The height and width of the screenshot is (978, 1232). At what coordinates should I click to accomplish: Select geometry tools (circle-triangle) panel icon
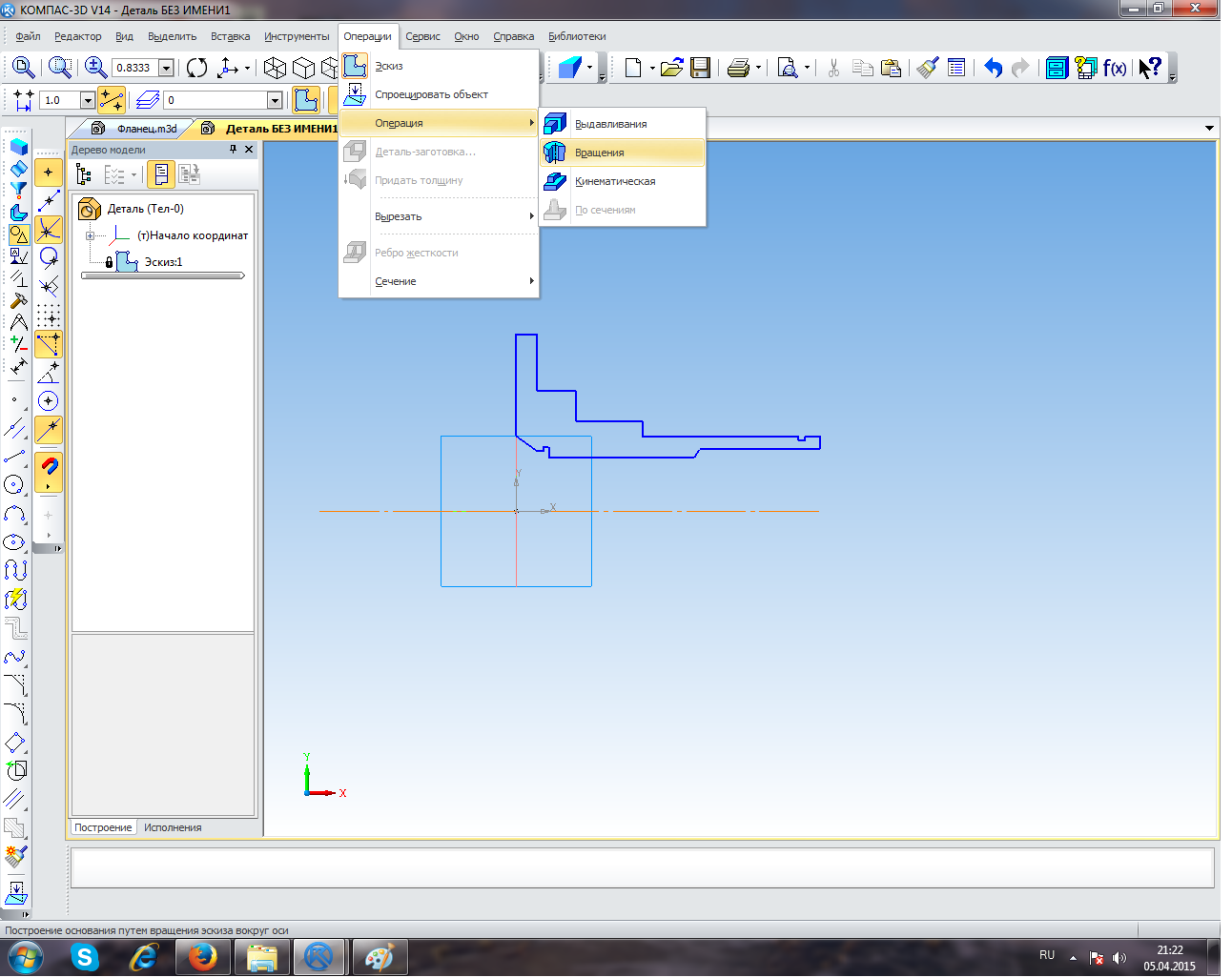click(x=18, y=234)
